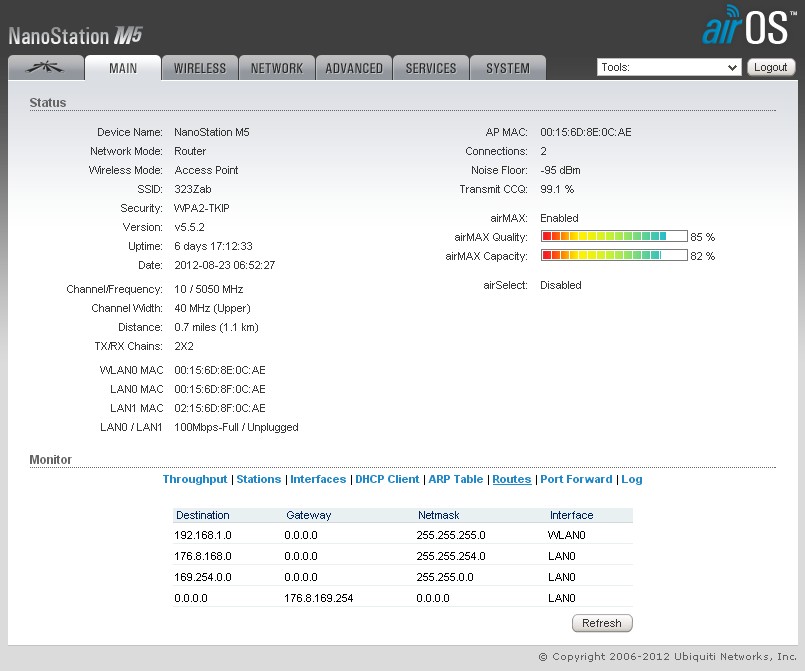Screen dimensions: 805x671
Task: Click the Network Mode value Router
Action: [190, 151]
